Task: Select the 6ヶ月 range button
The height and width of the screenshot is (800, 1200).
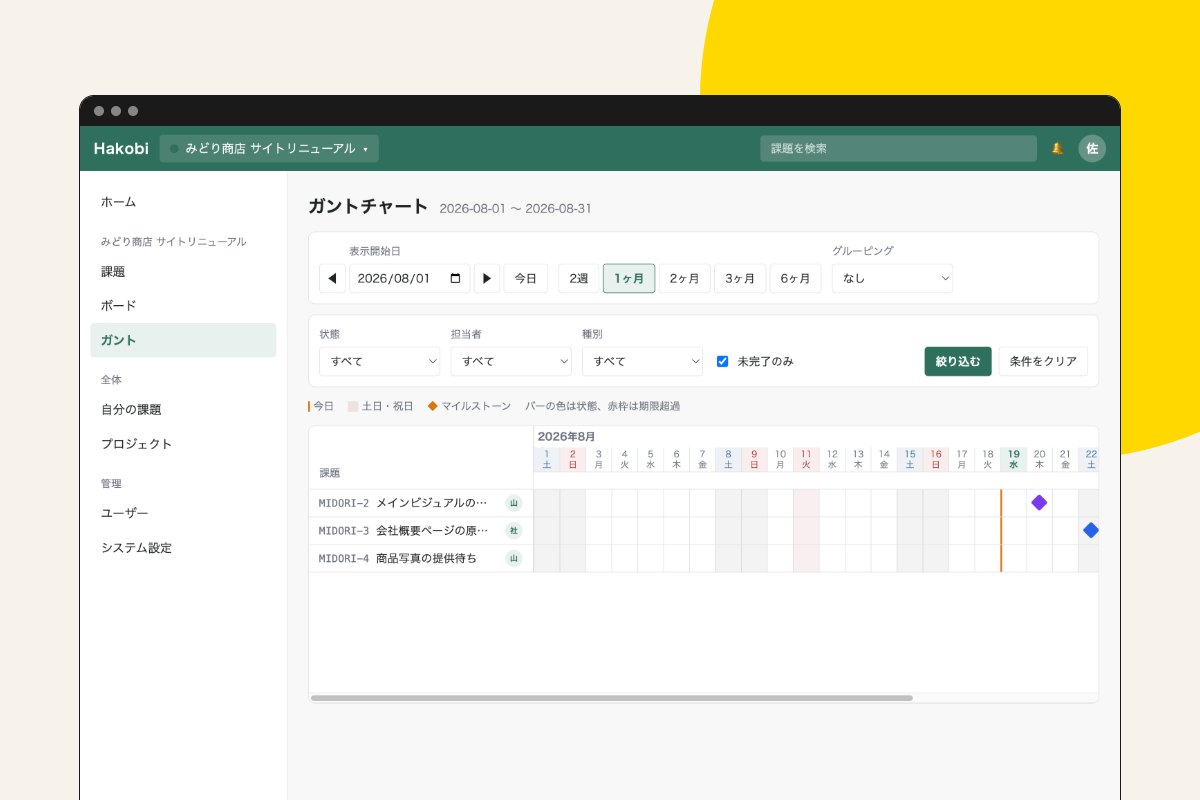Action: coord(796,278)
